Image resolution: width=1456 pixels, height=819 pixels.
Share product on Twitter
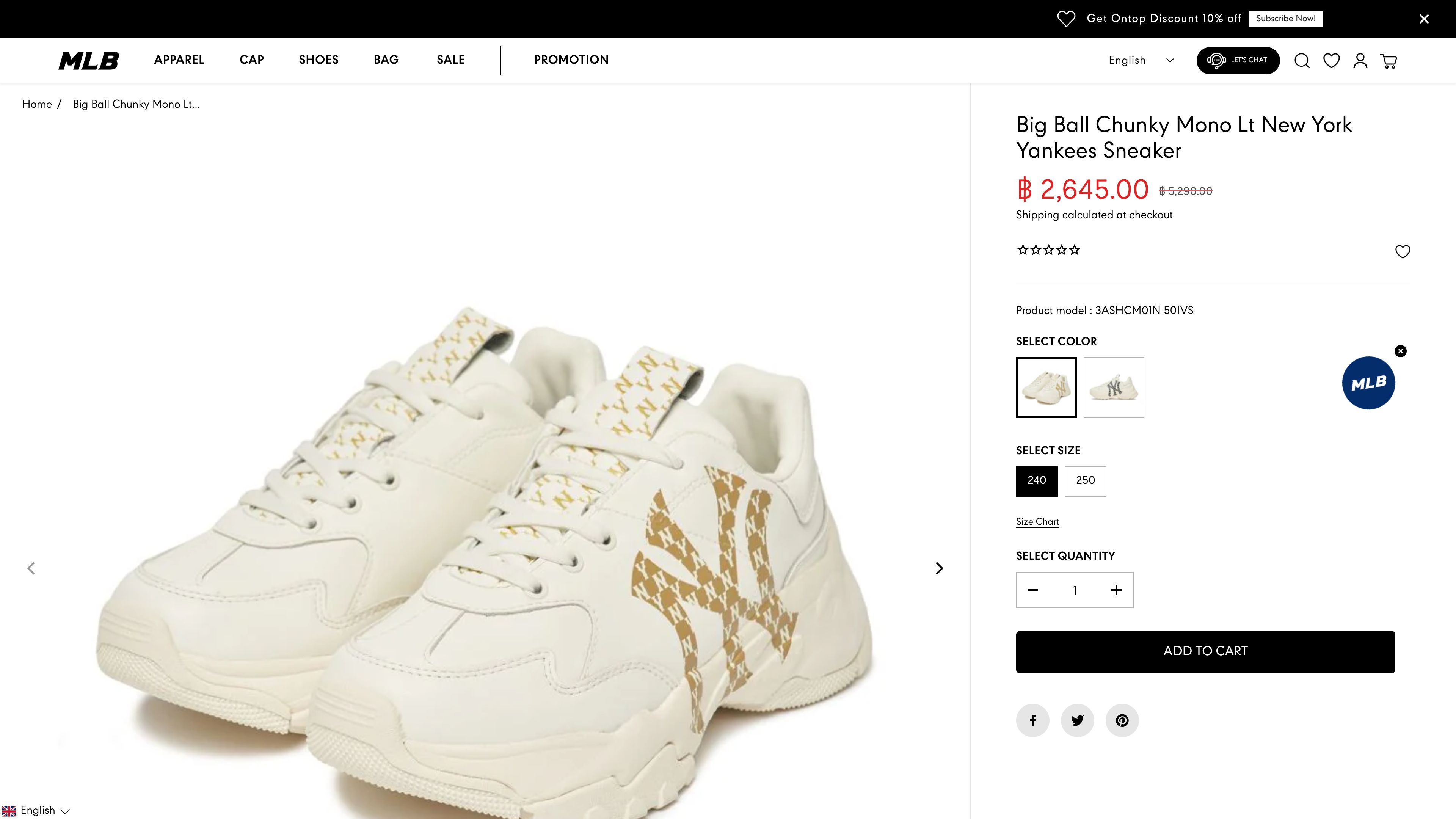coord(1077,720)
